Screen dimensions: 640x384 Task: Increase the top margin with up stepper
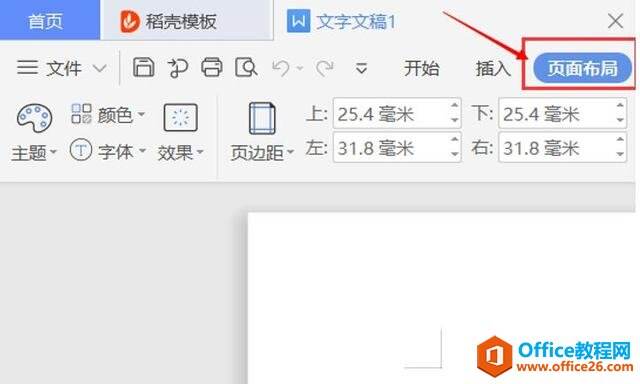(x=455, y=106)
